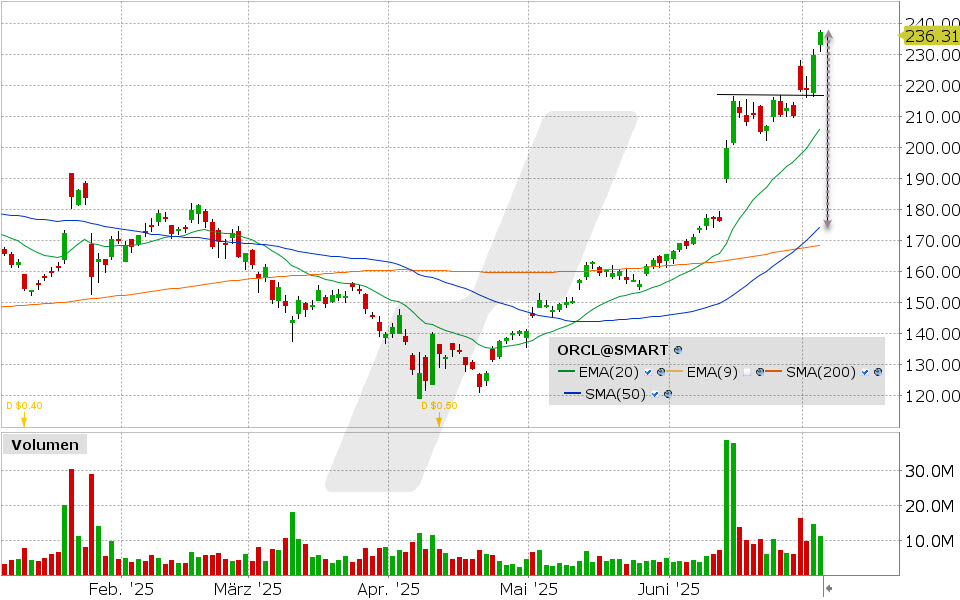Click the Volumen panel label
960x600 pixels.
[45, 444]
